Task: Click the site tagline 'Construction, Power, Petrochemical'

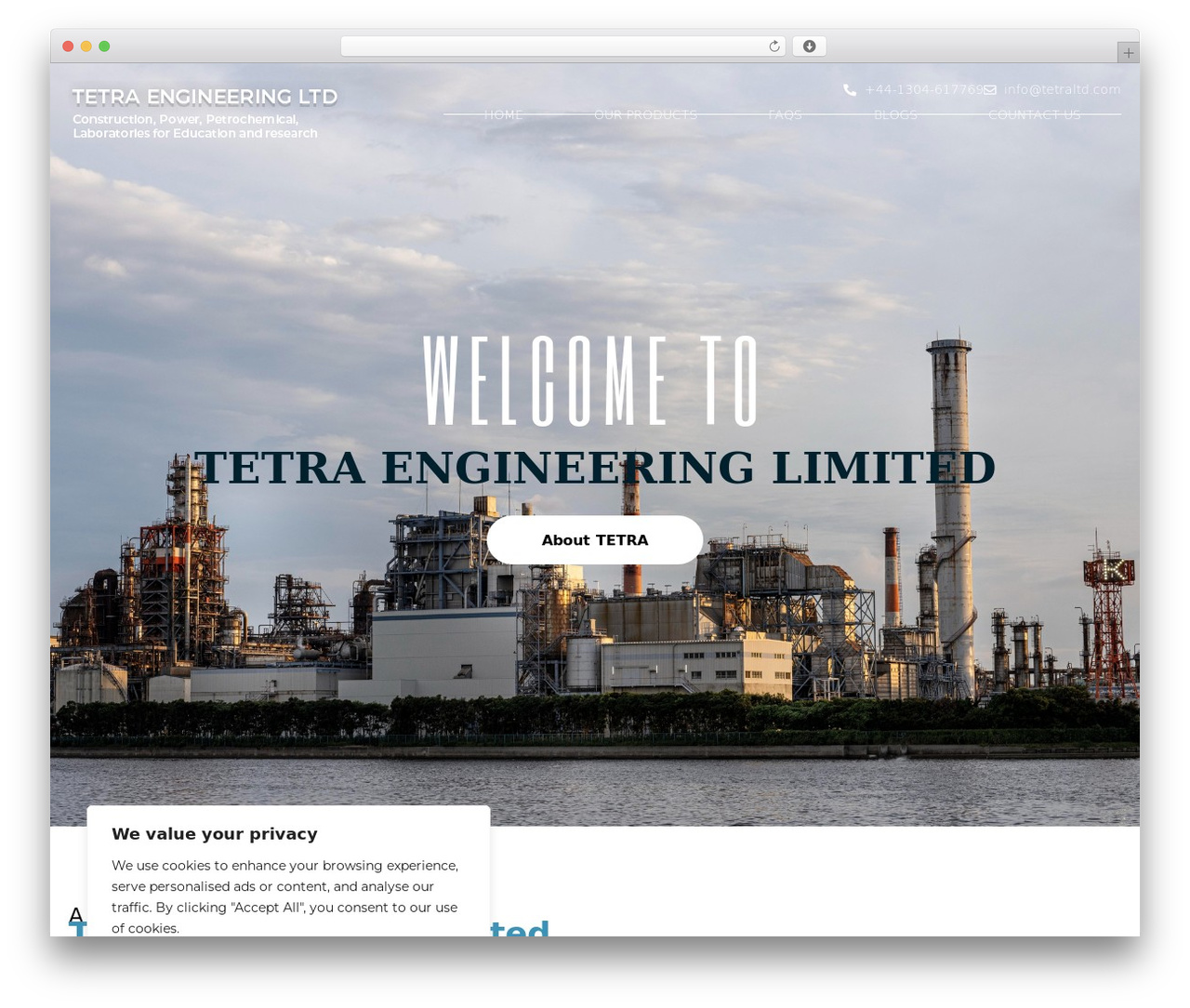Action: coord(195,126)
